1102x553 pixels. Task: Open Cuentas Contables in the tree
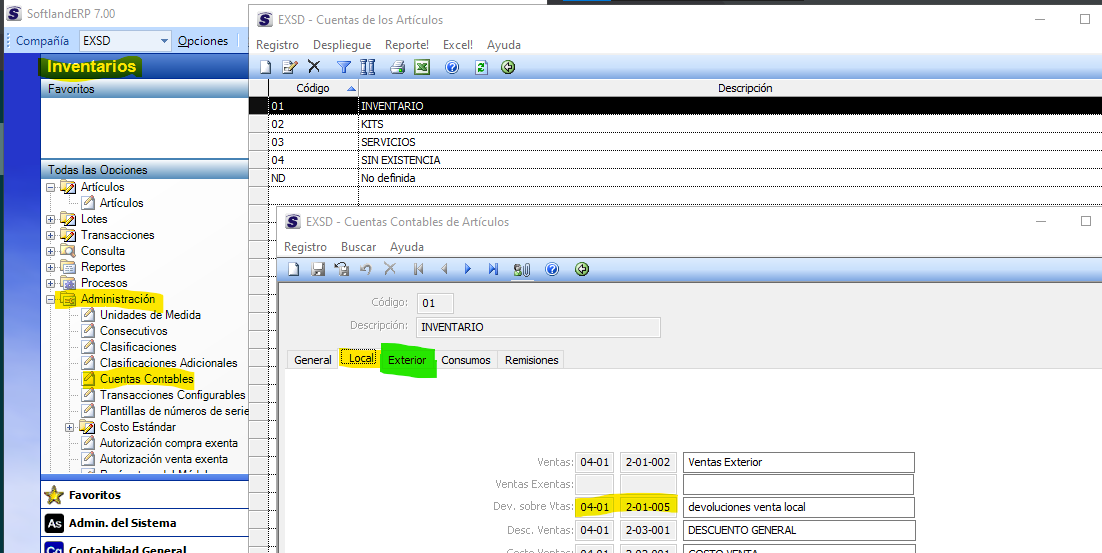pos(146,379)
